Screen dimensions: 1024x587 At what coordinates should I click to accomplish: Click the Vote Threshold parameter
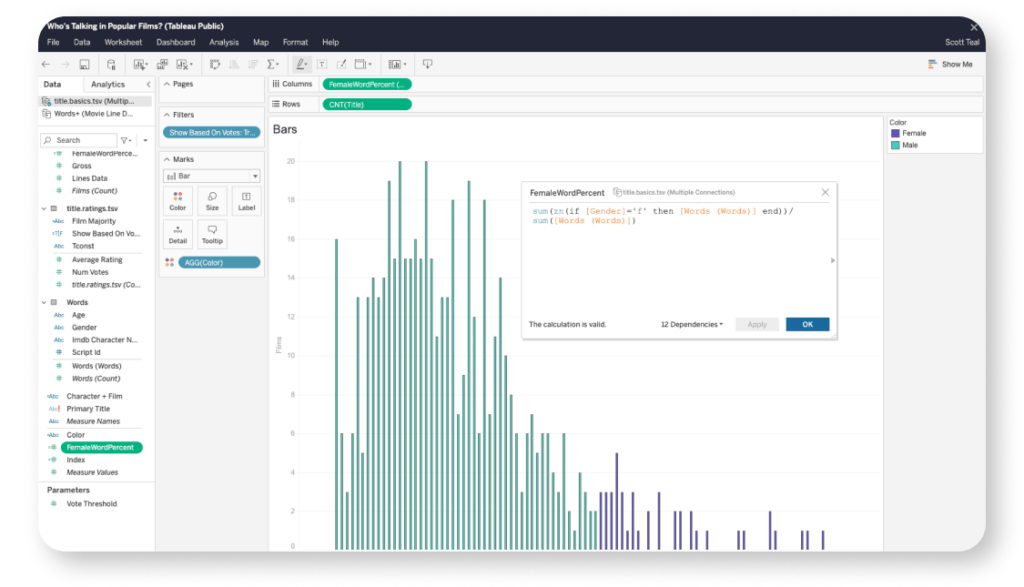tap(91, 504)
